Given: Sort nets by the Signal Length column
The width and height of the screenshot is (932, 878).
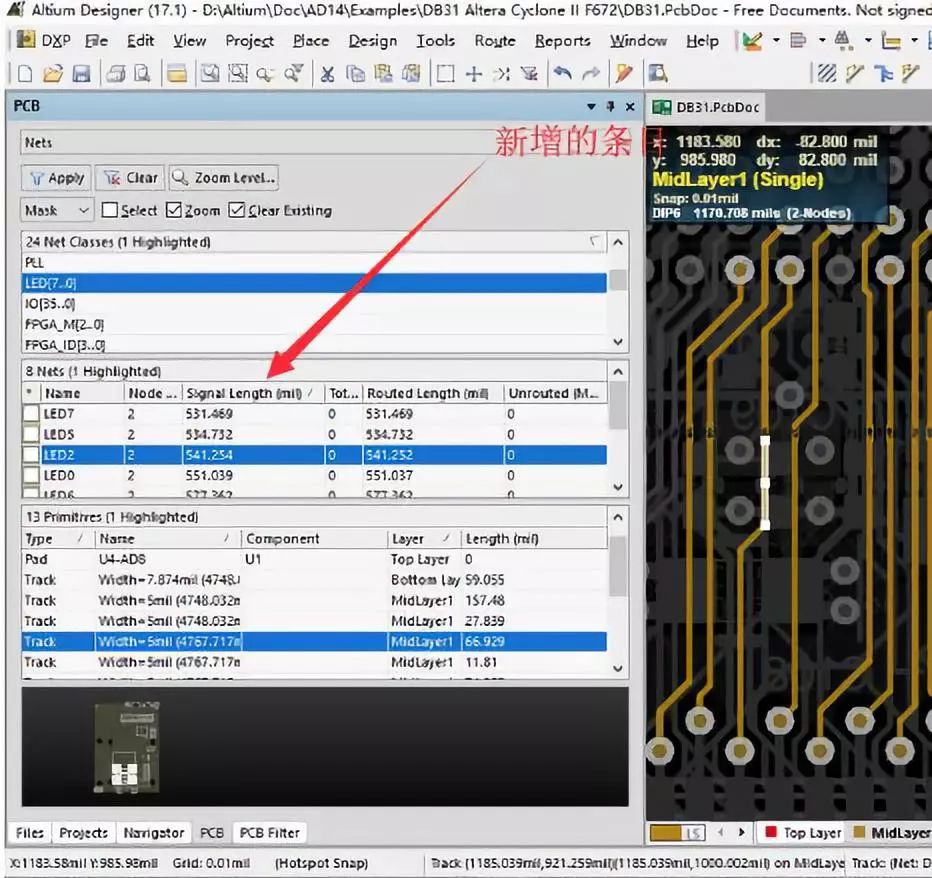Looking at the screenshot, I should click(x=251, y=394).
